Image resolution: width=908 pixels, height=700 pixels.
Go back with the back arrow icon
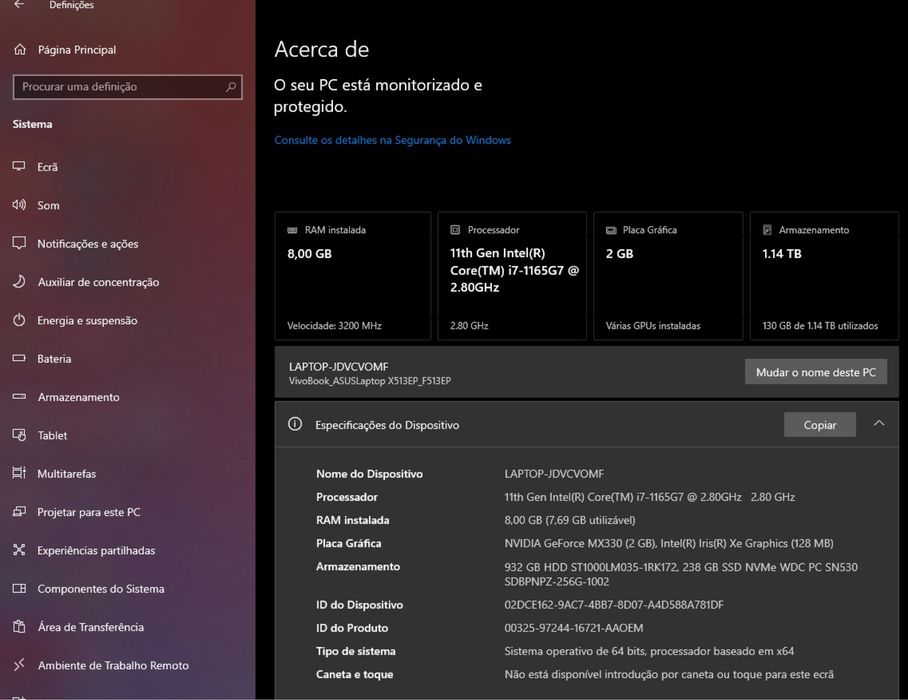pyautogui.click(x=19, y=5)
